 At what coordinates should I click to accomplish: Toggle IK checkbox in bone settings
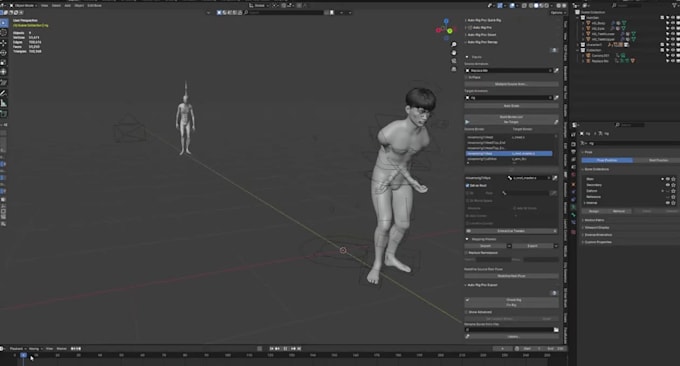coord(467,193)
